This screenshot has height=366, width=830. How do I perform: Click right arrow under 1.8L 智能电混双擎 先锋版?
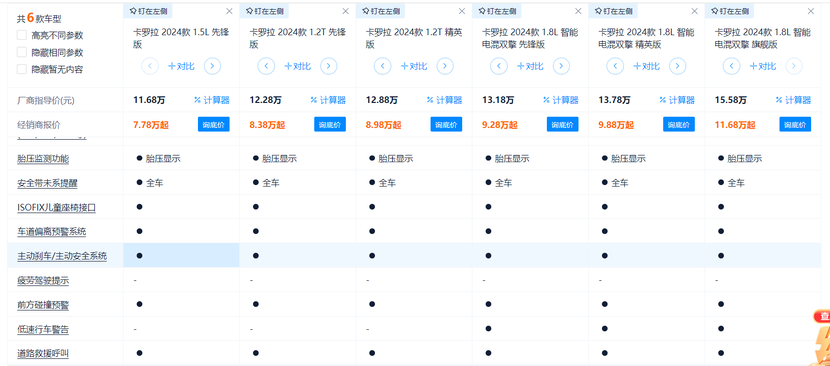click(561, 66)
